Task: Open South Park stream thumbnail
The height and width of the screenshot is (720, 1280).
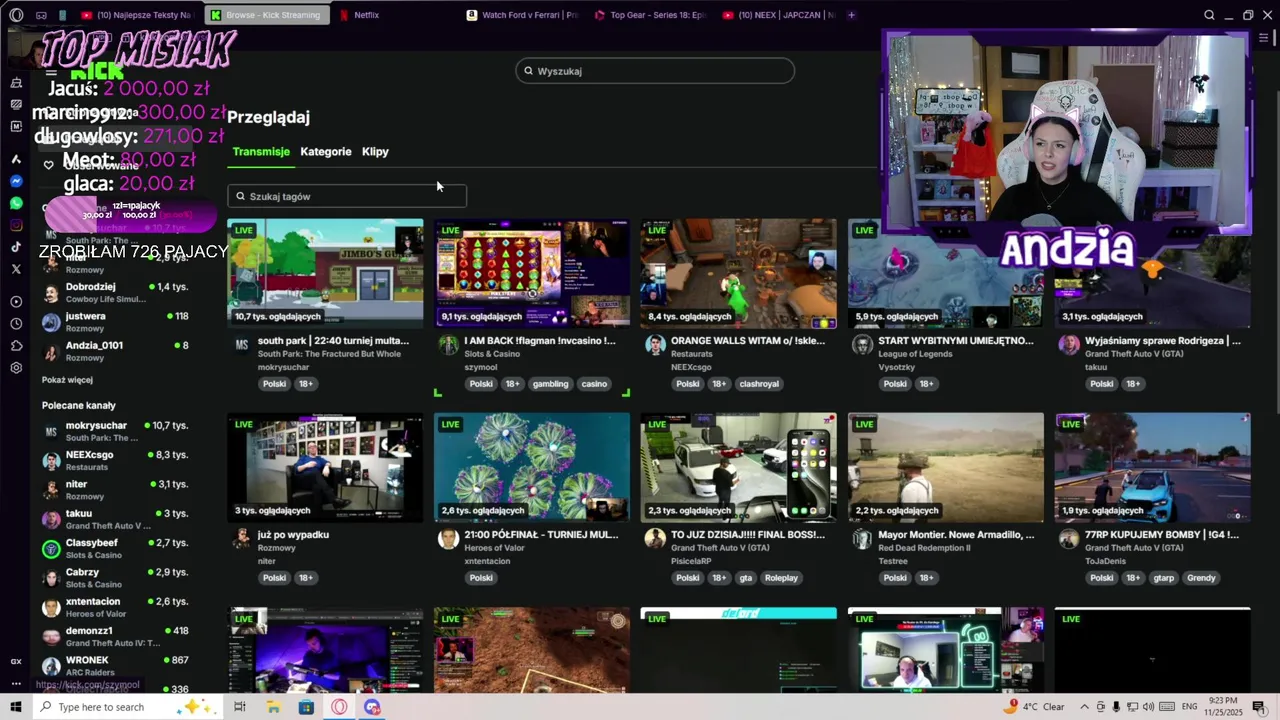Action: pyautogui.click(x=325, y=273)
